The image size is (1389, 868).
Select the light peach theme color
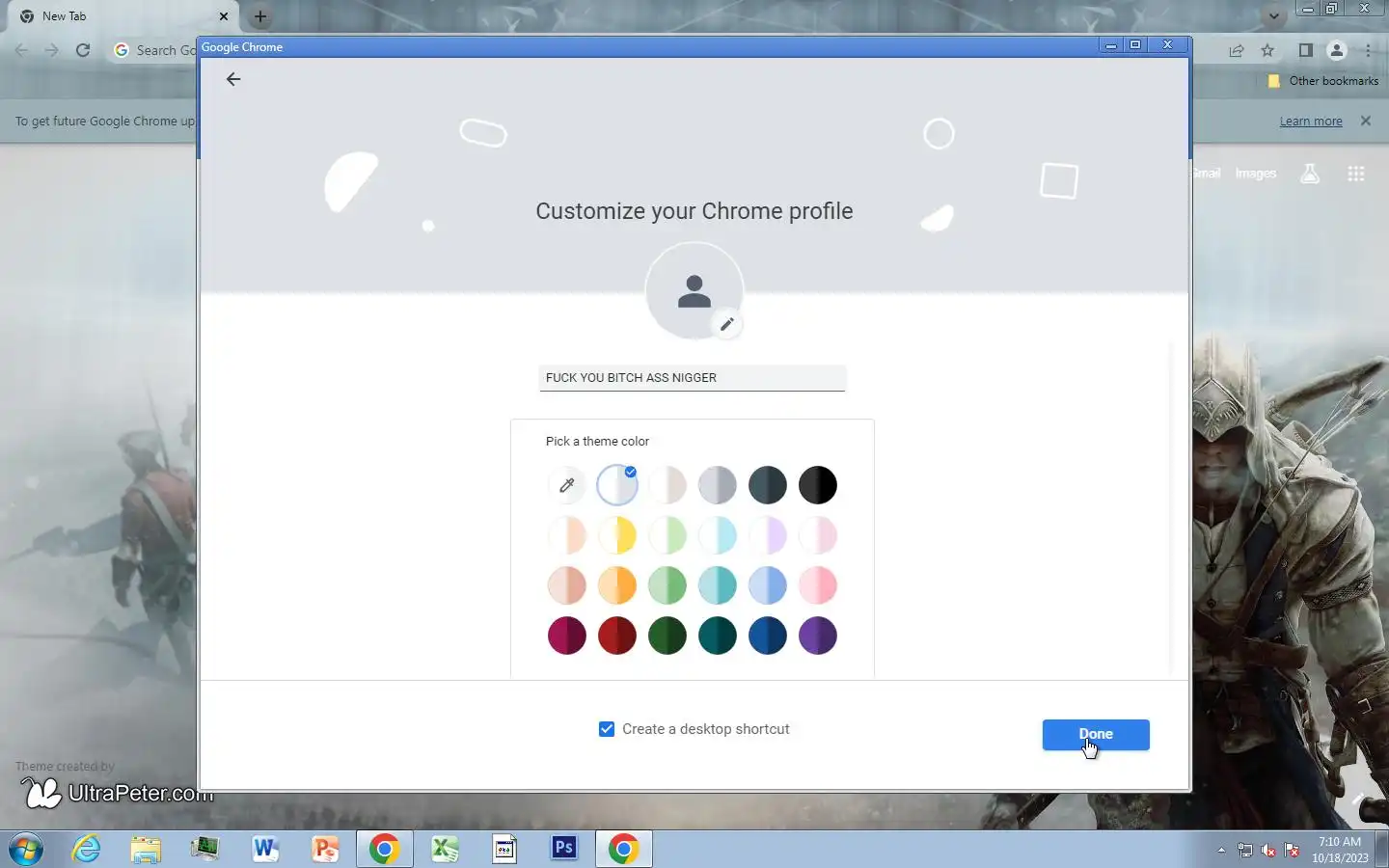tap(567, 535)
